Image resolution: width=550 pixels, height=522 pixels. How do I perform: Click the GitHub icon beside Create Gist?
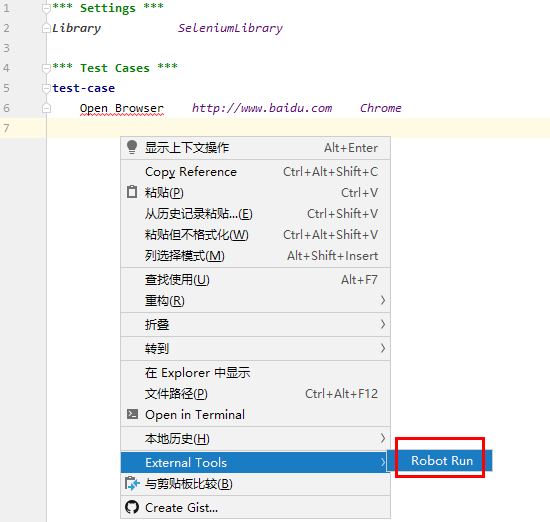(132, 507)
